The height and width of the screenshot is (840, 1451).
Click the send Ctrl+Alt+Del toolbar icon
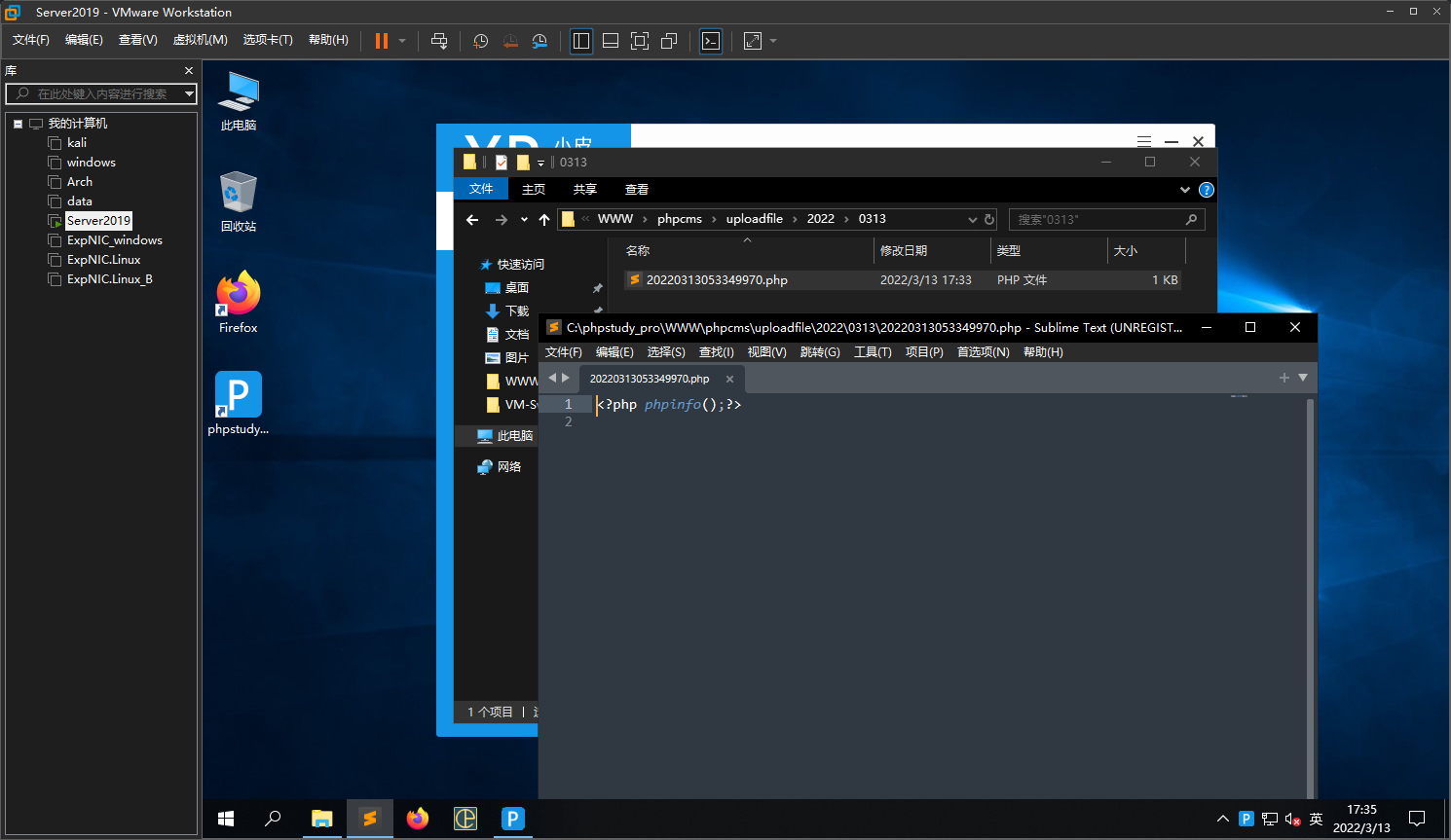(439, 41)
